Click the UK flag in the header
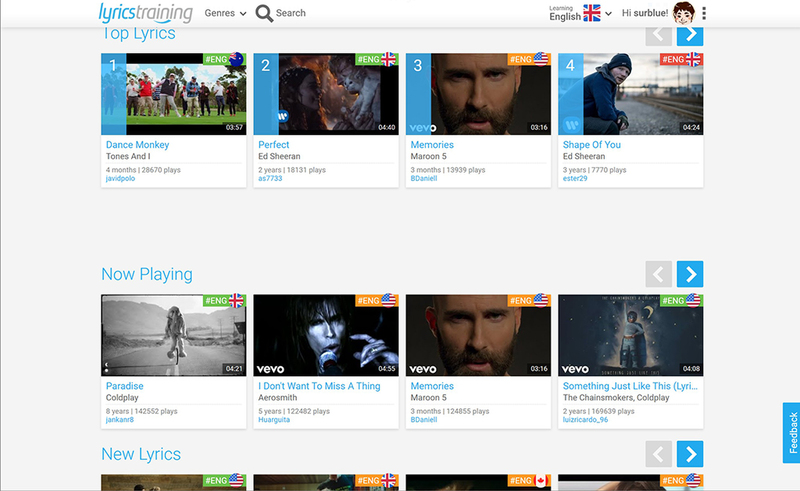800x491 pixels. pyautogui.click(x=592, y=13)
